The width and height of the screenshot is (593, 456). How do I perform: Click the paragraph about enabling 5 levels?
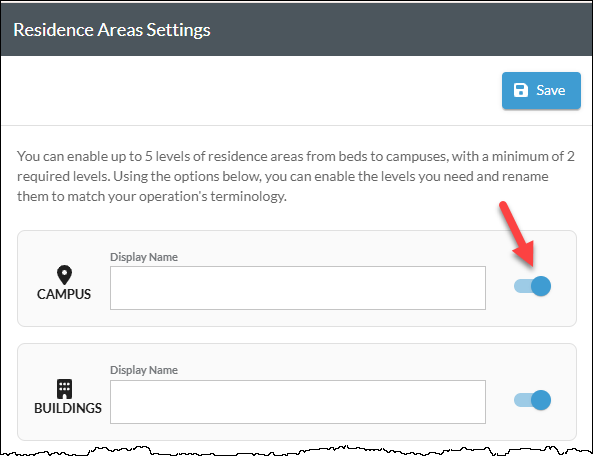[296, 176]
